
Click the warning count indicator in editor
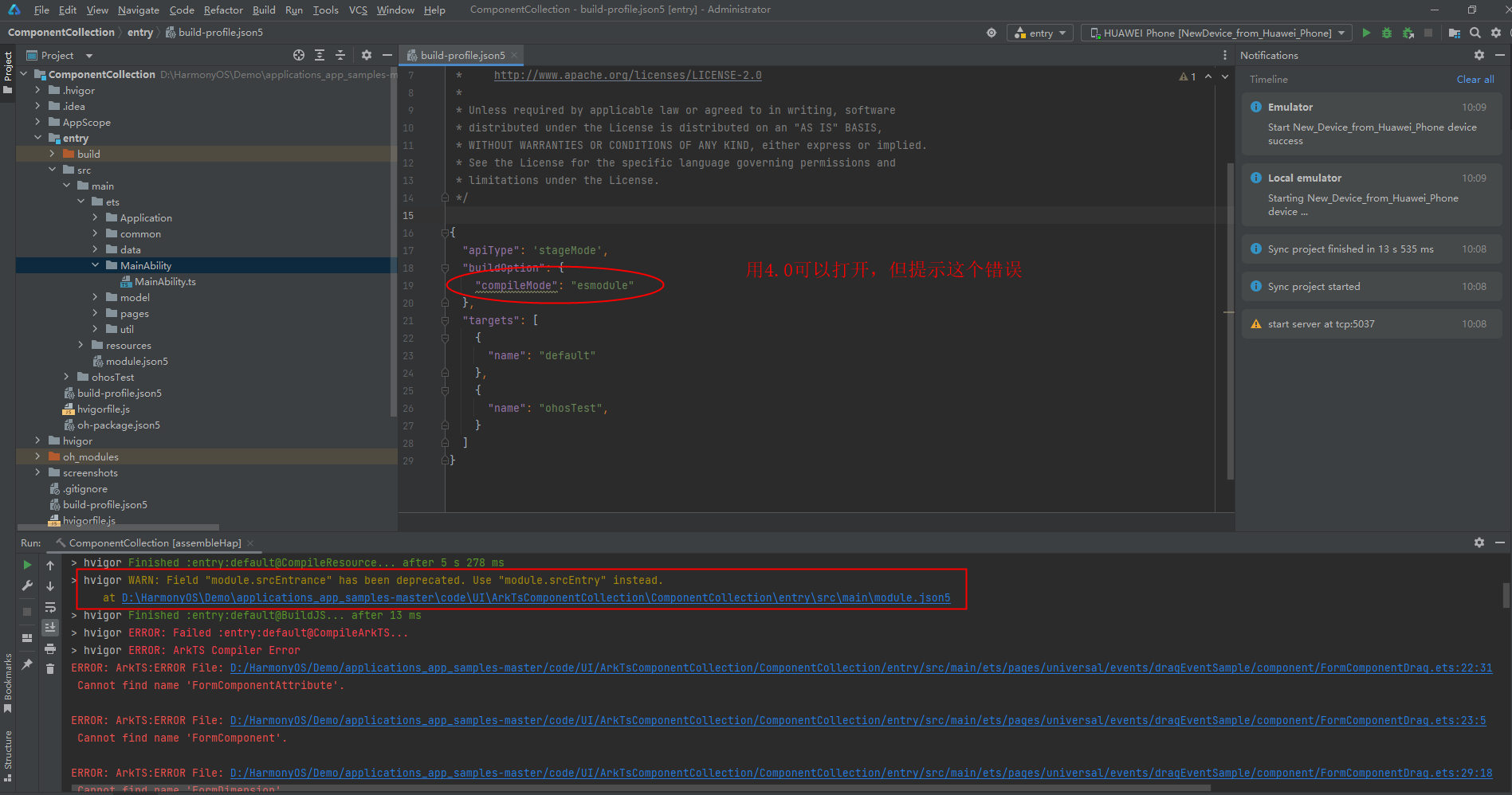pos(1188,76)
